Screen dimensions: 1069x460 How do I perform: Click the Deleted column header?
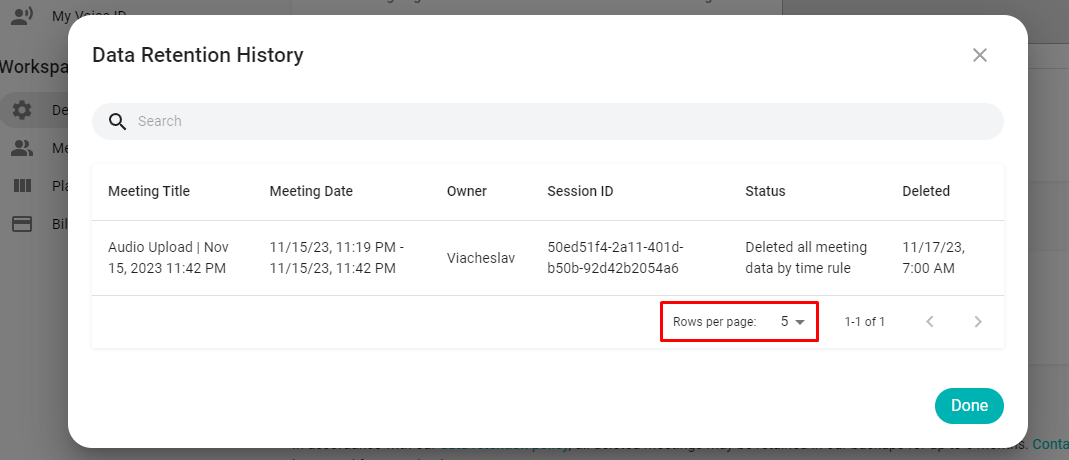tap(926, 191)
